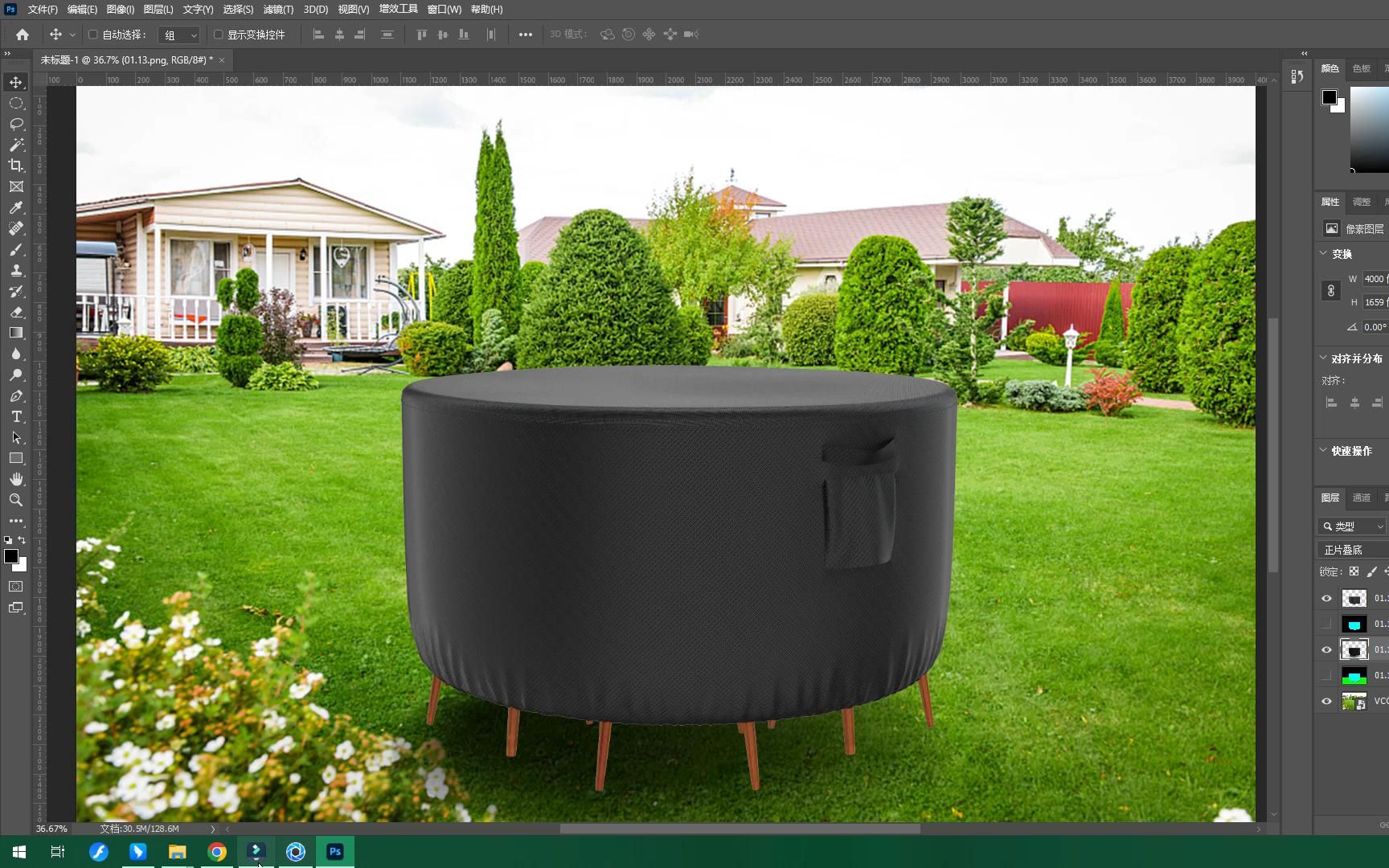Select the Crop tool
The height and width of the screenshot is (868, 1389).
(16, 166)
